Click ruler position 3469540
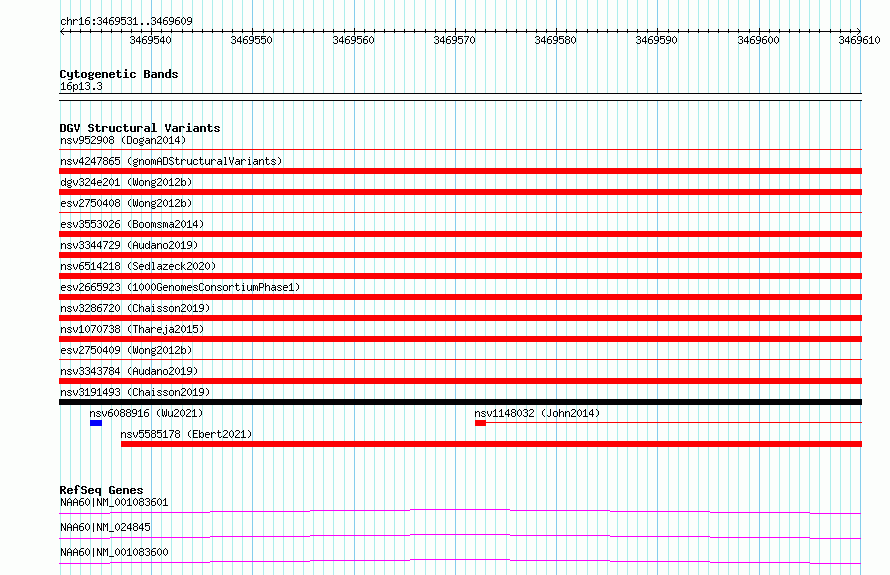The image size is (890, 575). coord(150,40)
